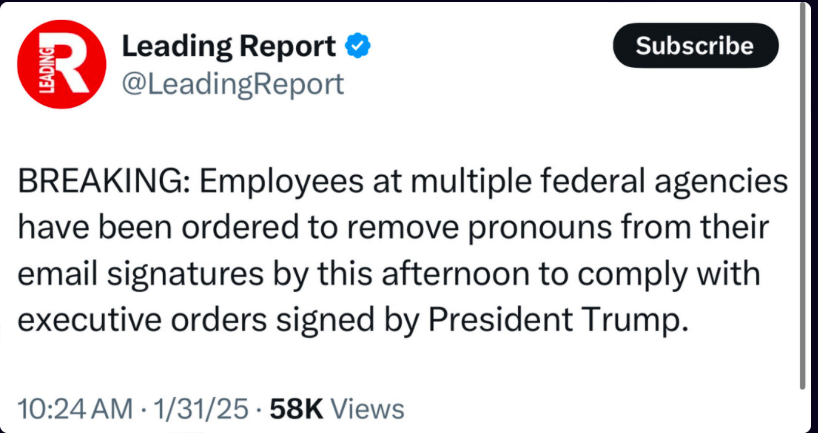Click the vertical scrollbar on the right
Screen dimensions: 818x433
[805, 200]
